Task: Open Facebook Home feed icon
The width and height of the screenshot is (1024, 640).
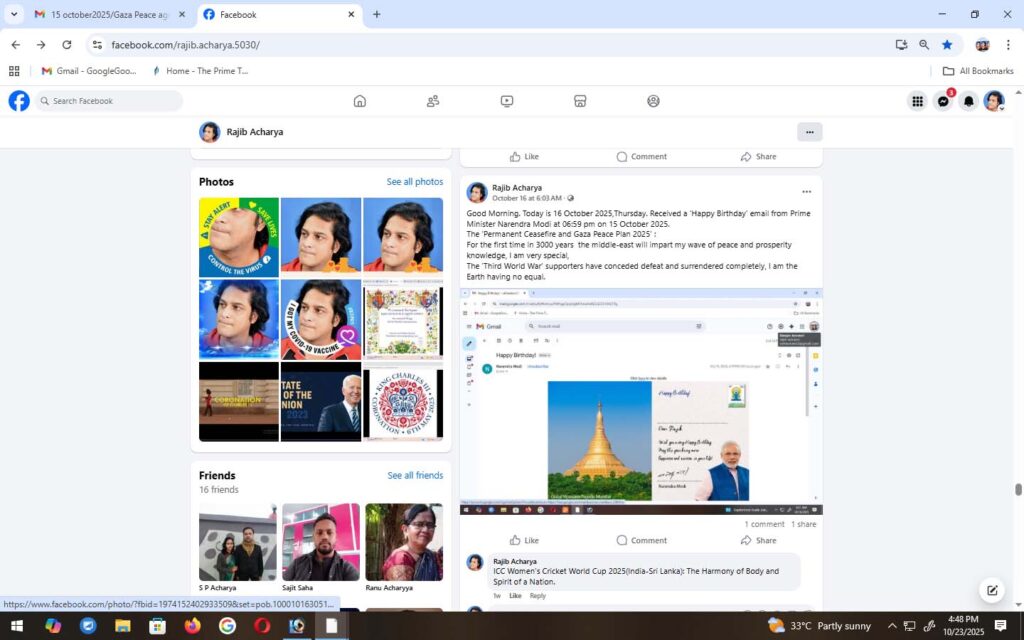Action: 360,101
